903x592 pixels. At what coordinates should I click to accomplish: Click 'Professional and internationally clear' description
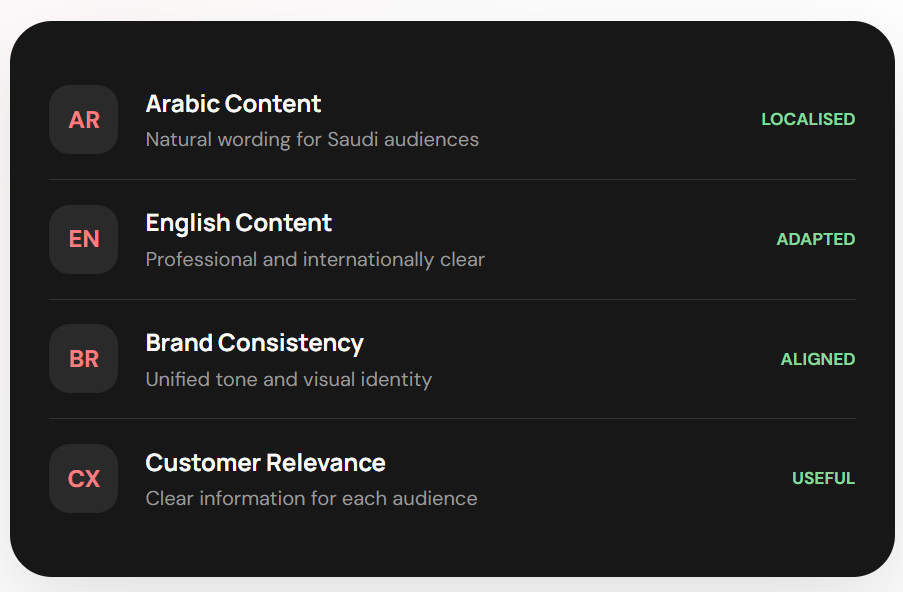(315, 260)
